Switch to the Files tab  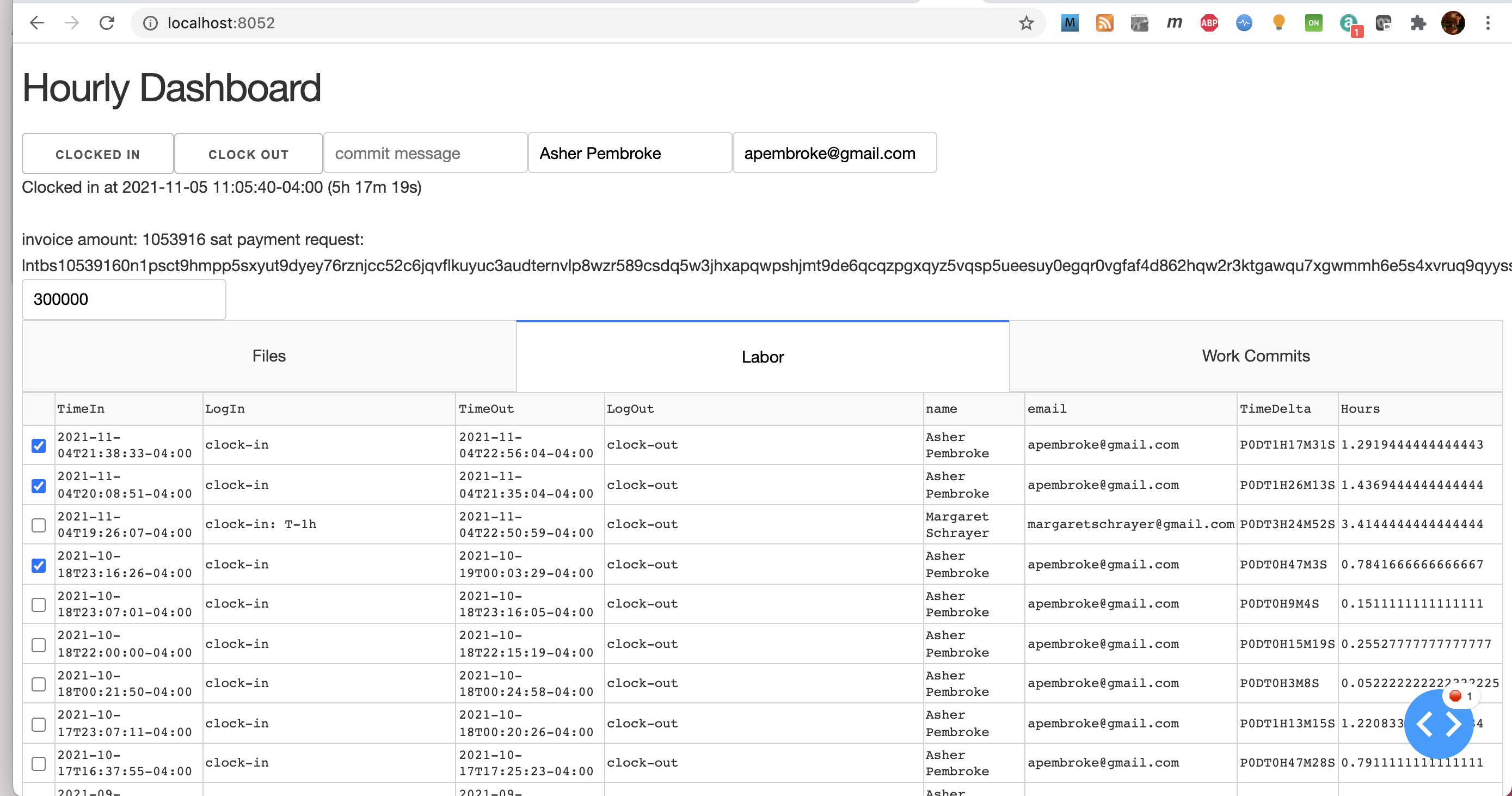pos(269,356)
